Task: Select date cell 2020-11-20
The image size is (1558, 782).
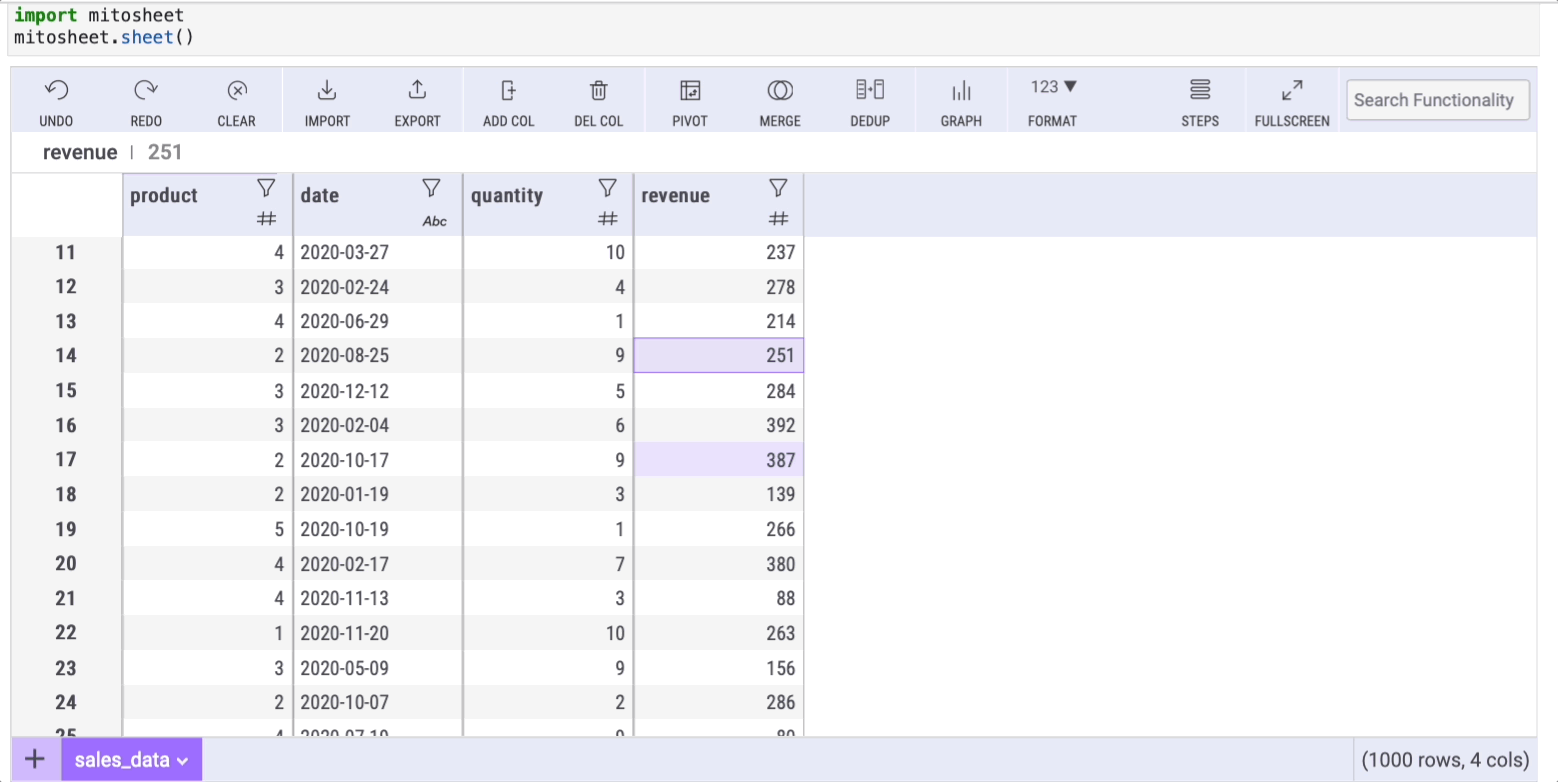Action: (378, 633)
